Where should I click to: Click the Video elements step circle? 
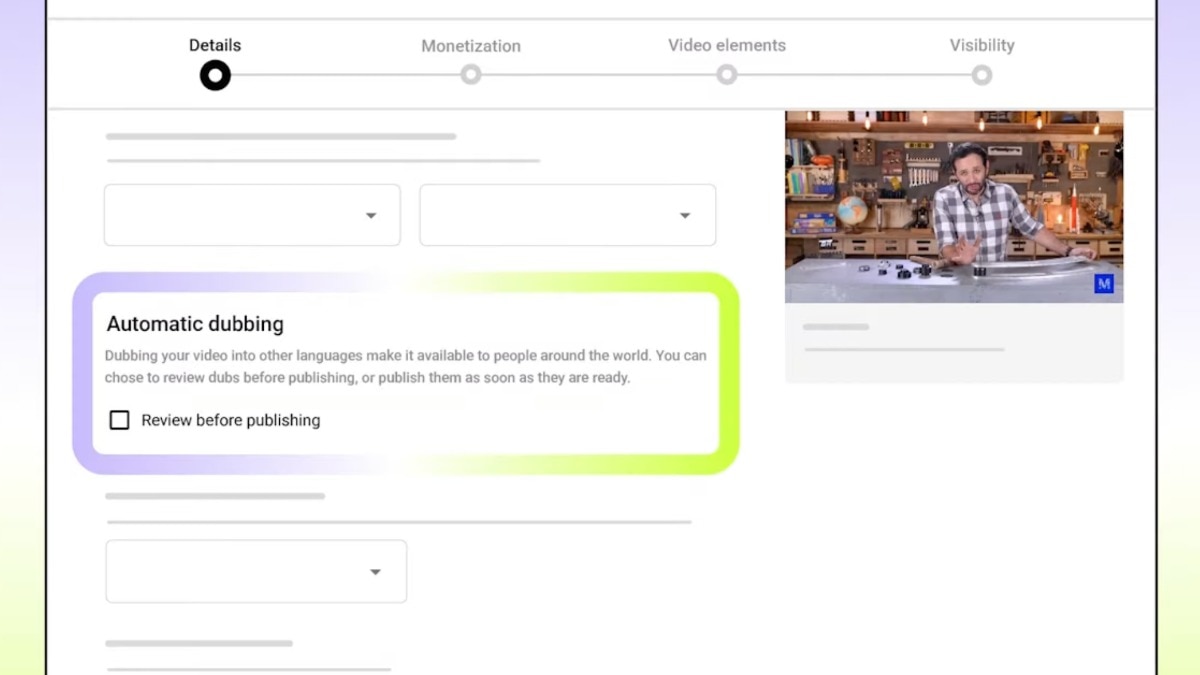[x=727, y=75]
